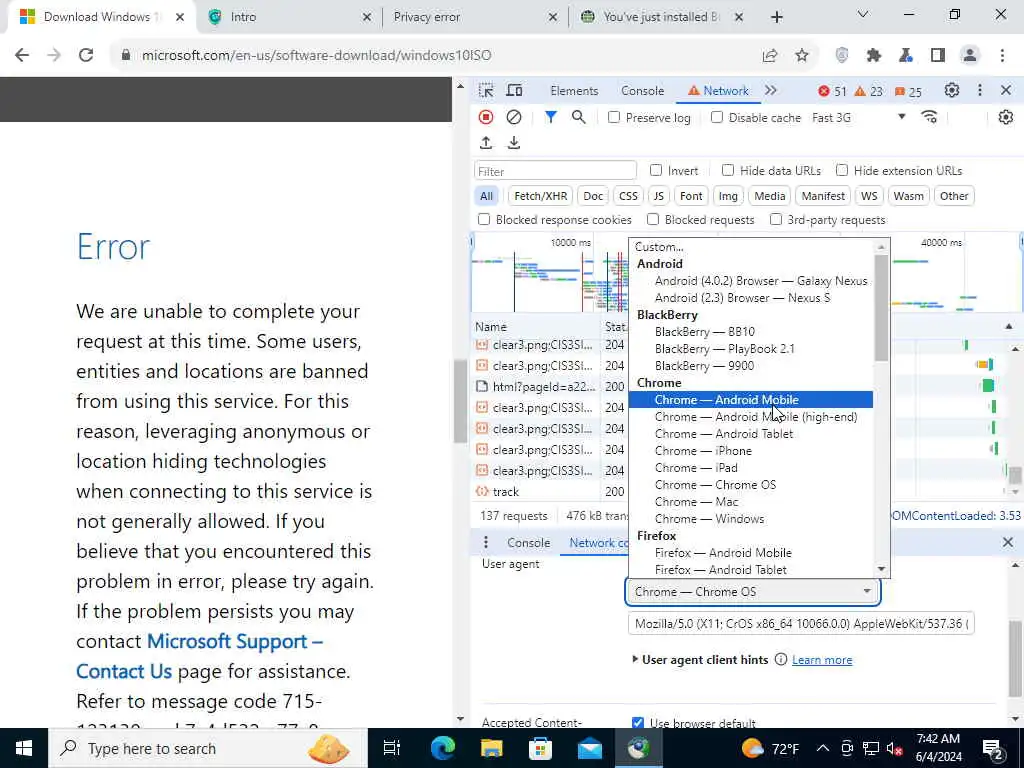Click user agent list scrollbar thumb

[x=881, y=307]
